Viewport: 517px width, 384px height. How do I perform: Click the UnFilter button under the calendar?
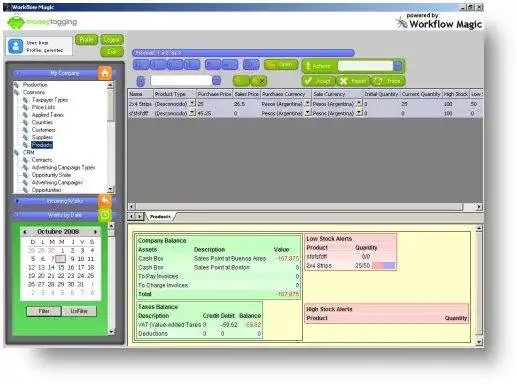click(x=79, y=311)
